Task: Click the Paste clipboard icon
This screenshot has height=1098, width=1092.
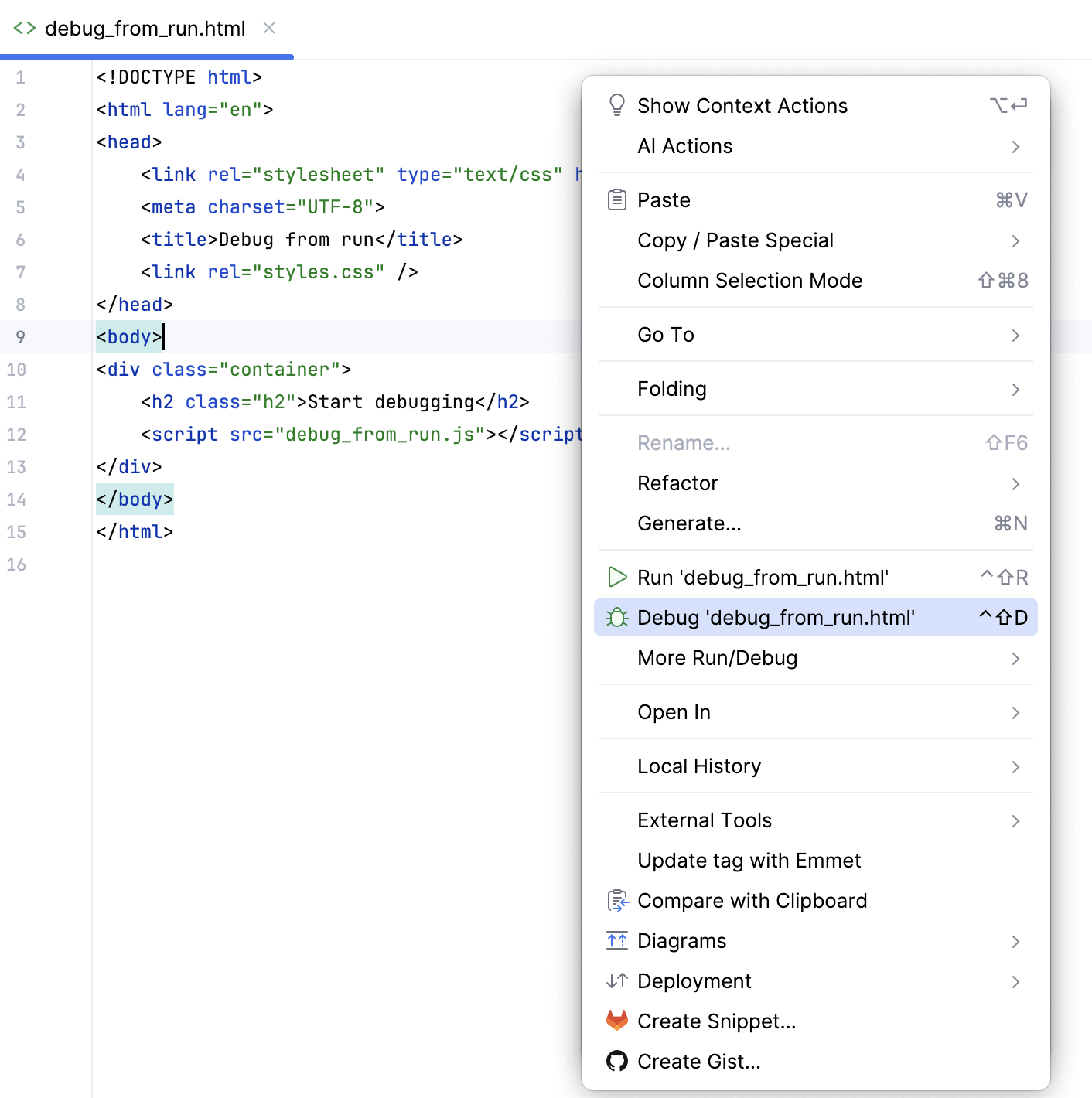Action: pos(616,199)
